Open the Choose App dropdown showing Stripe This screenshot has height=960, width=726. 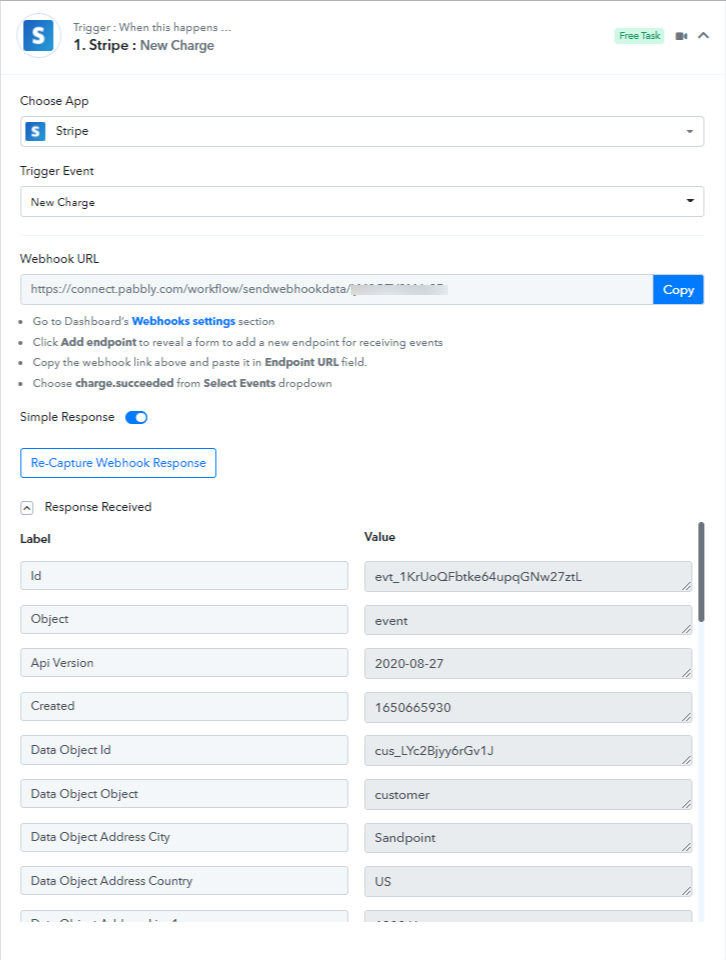click(x=362, y=132)
